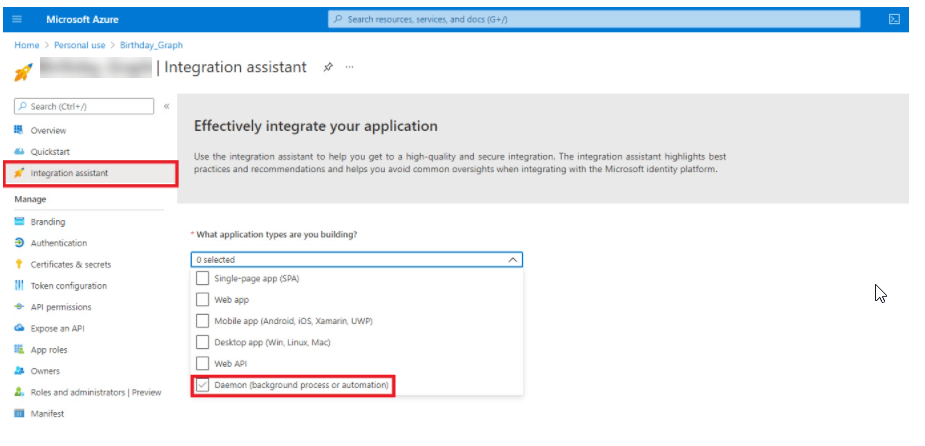The width and height of the screenshot is (925, 446).
Task: Click the App roles icon
Action: [19, 349]
